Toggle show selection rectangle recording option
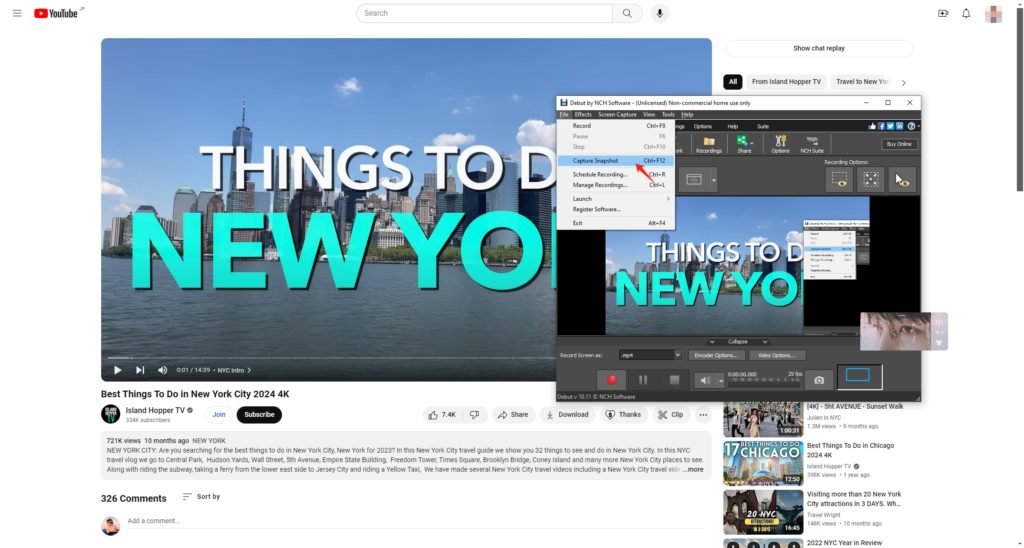 pyautogui.click(x=839, y=180)
